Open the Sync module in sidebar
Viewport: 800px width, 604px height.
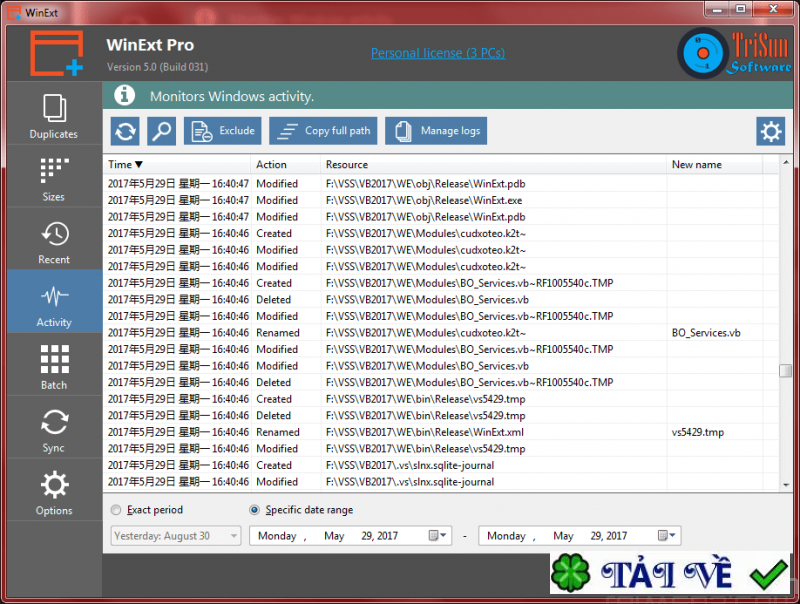pos(54,427)
